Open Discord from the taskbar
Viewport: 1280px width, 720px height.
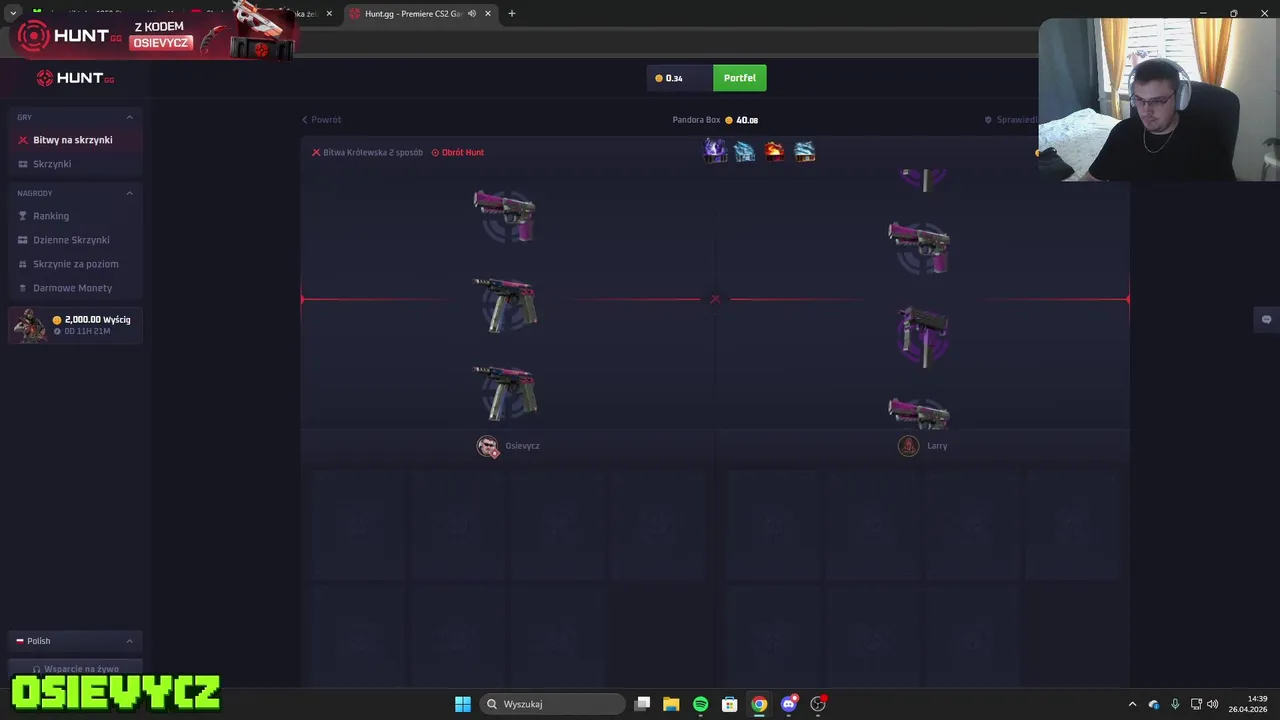(789, 704)
